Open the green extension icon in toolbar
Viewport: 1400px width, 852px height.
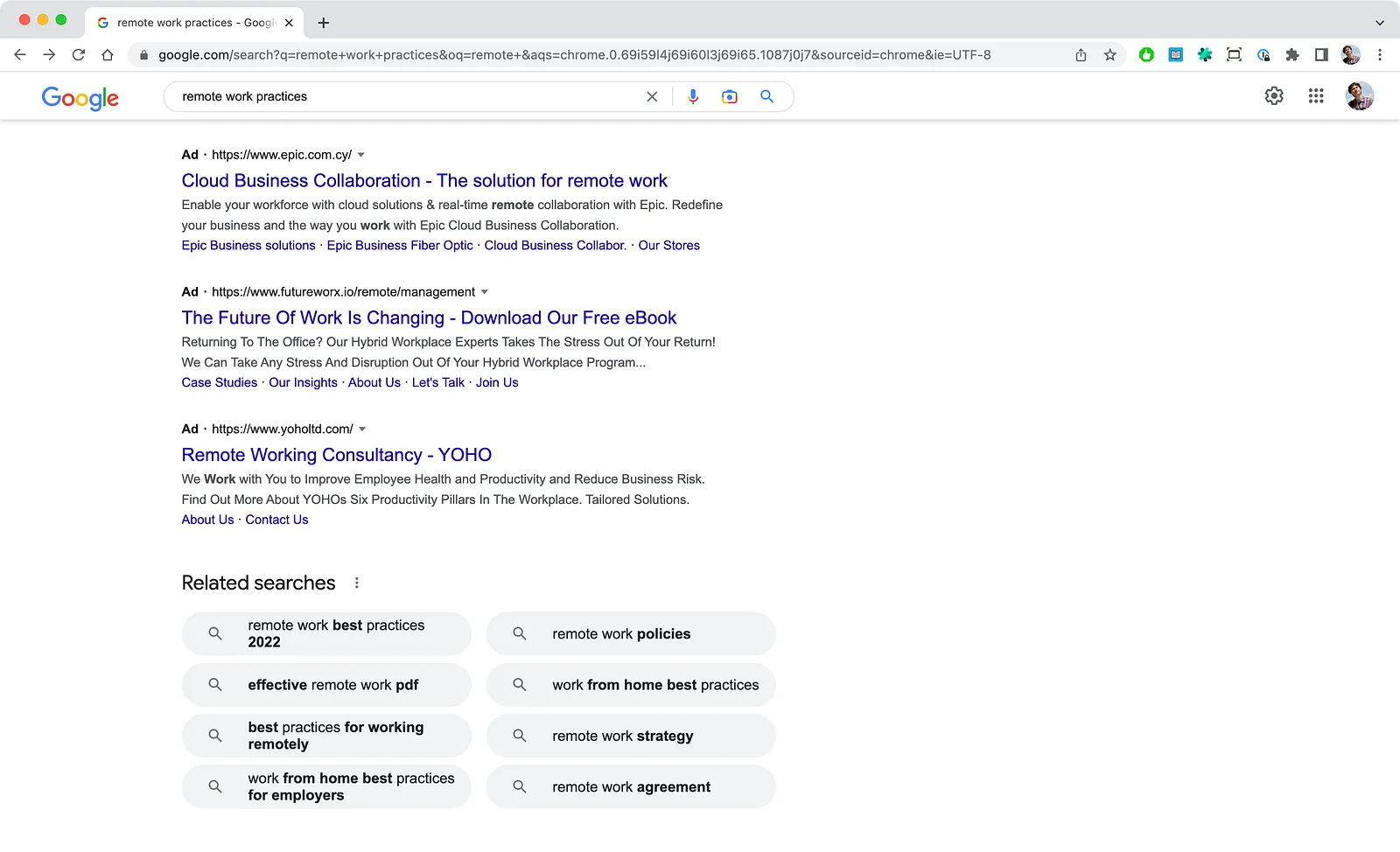1146,55
